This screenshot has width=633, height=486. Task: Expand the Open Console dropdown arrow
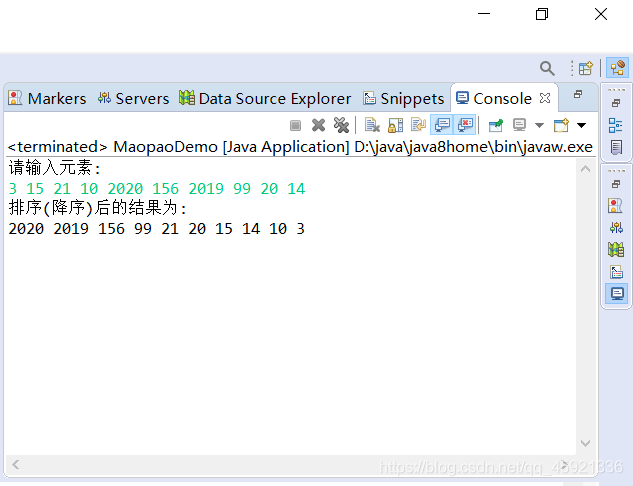tap(581, 125)
